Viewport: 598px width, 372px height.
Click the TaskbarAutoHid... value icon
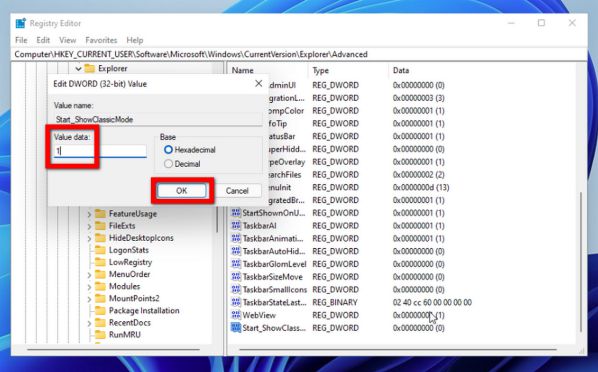click(x=236, y=251)
